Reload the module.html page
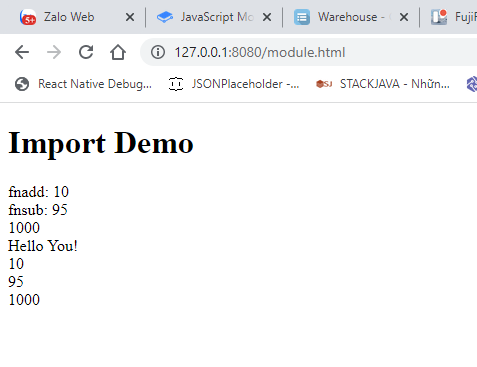 pos(86,52)
